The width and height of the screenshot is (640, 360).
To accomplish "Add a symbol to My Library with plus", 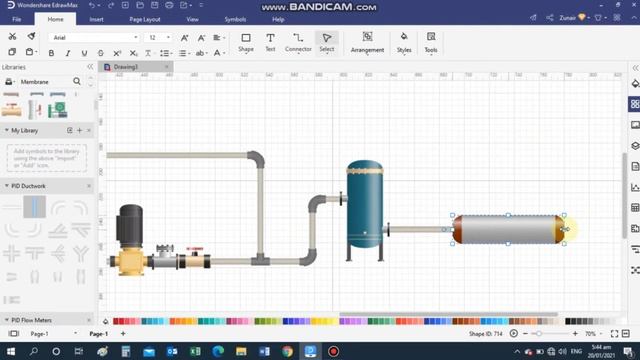I will coord(80,130).
